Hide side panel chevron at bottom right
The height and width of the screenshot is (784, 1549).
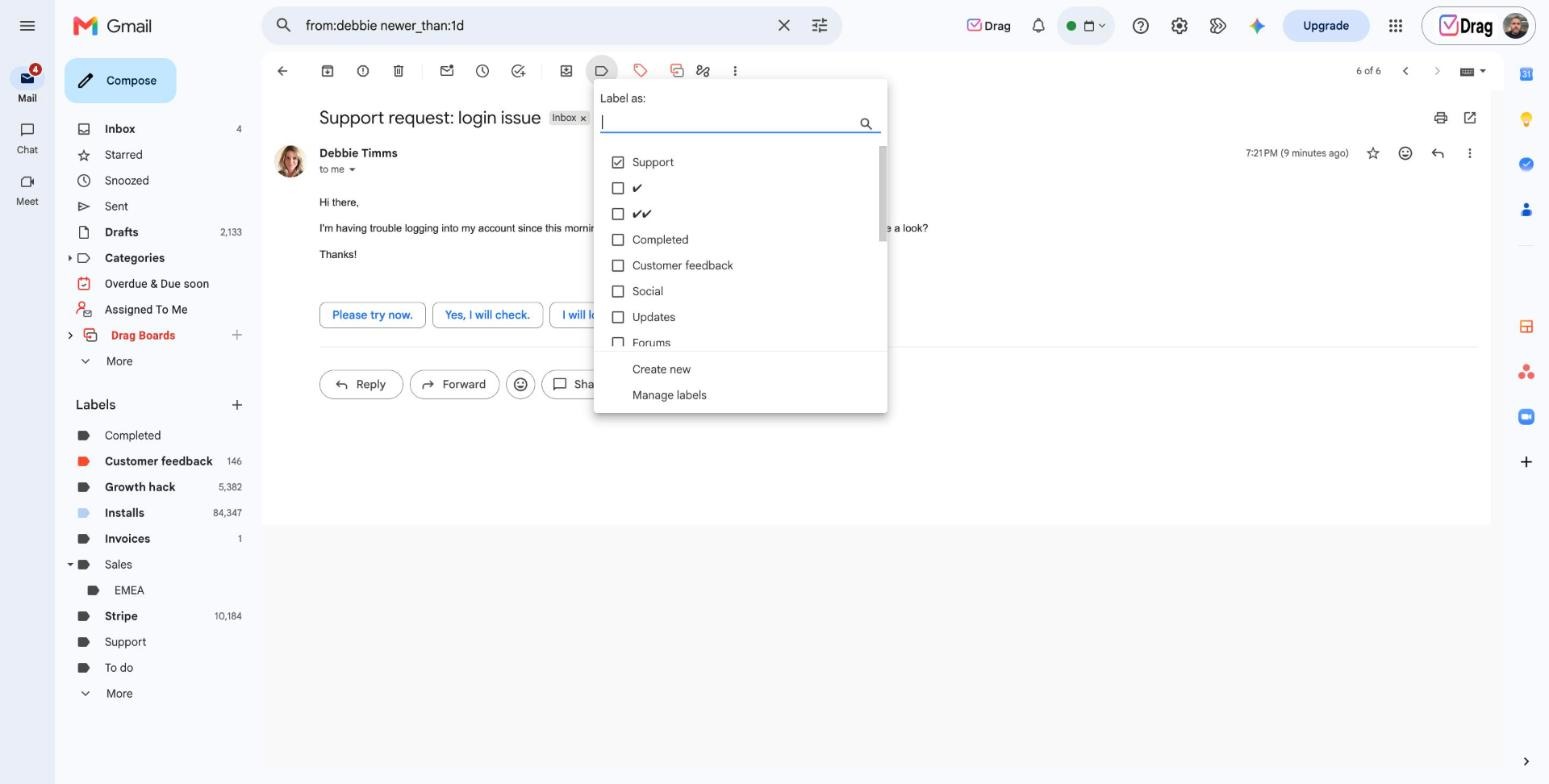(x=1526, y=762)
